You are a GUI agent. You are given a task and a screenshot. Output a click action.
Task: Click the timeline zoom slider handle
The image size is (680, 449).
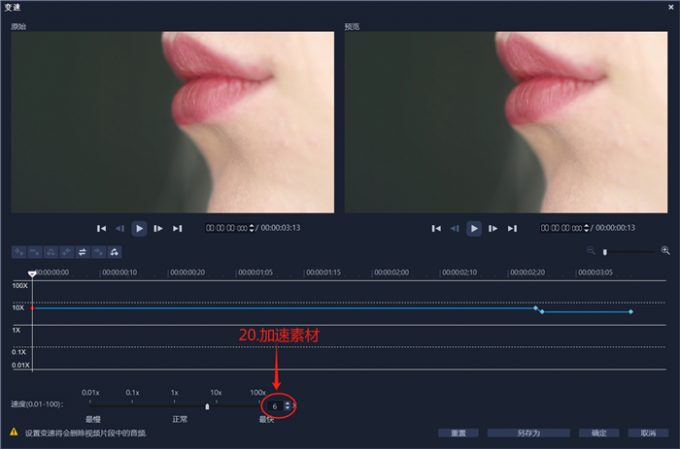click(x=605, y=252)
